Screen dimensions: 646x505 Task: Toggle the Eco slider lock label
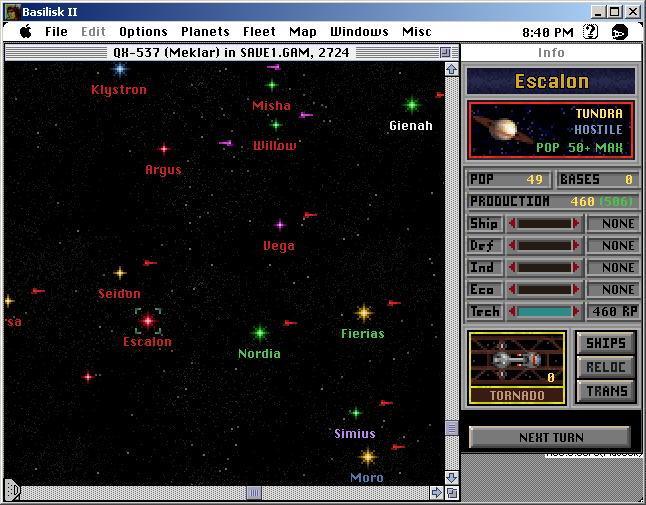click(484, 290)
